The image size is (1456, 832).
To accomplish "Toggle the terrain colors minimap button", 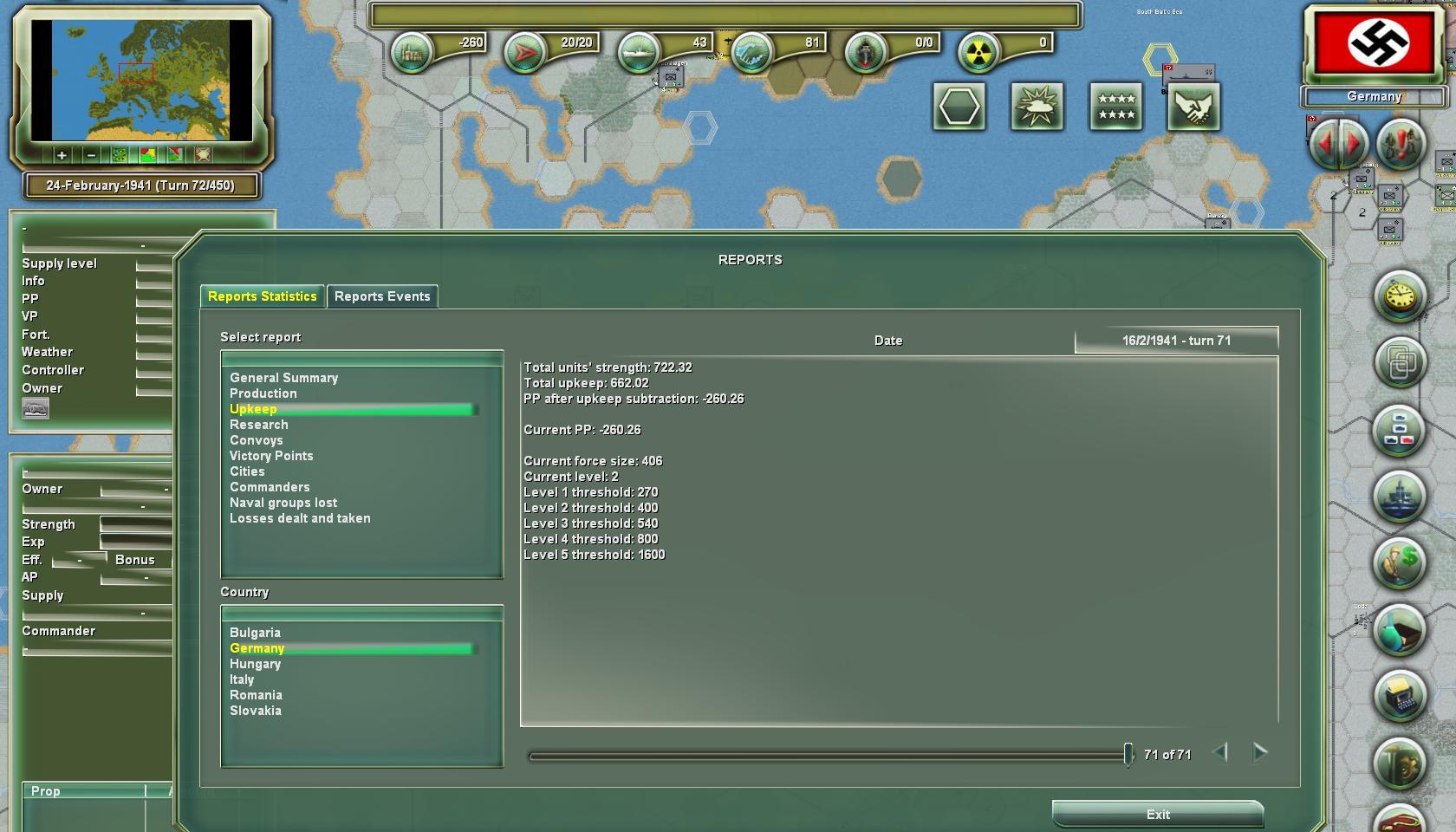I will click(146, 156).
